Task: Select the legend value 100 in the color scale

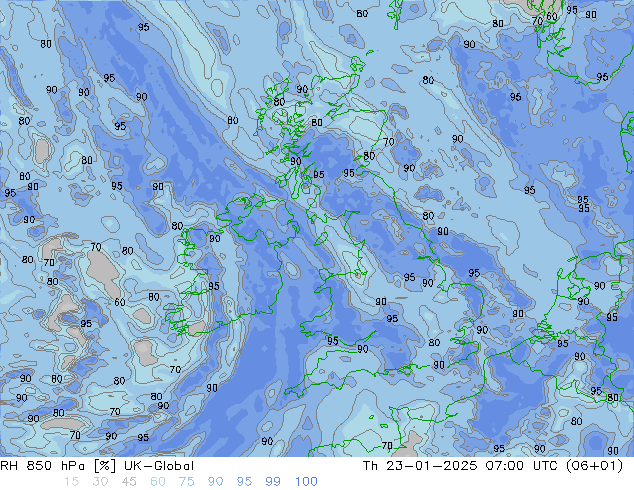Action: [306, 482]
